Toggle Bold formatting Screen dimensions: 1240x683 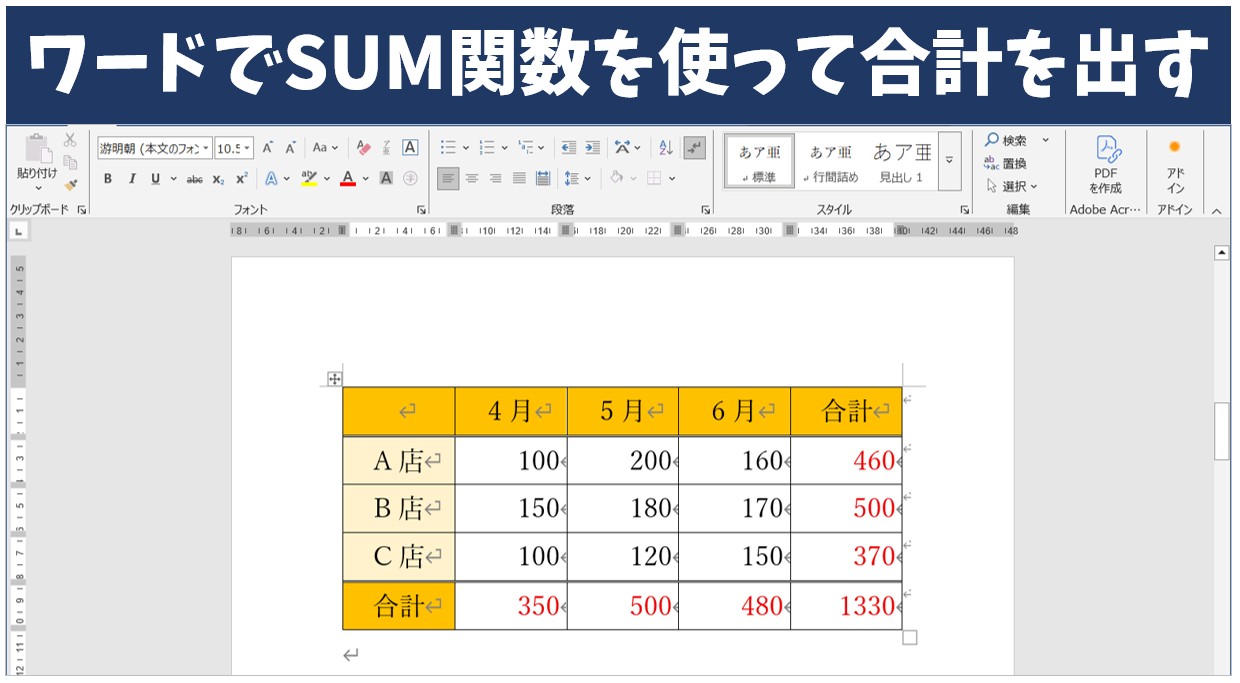coord(108,179)
